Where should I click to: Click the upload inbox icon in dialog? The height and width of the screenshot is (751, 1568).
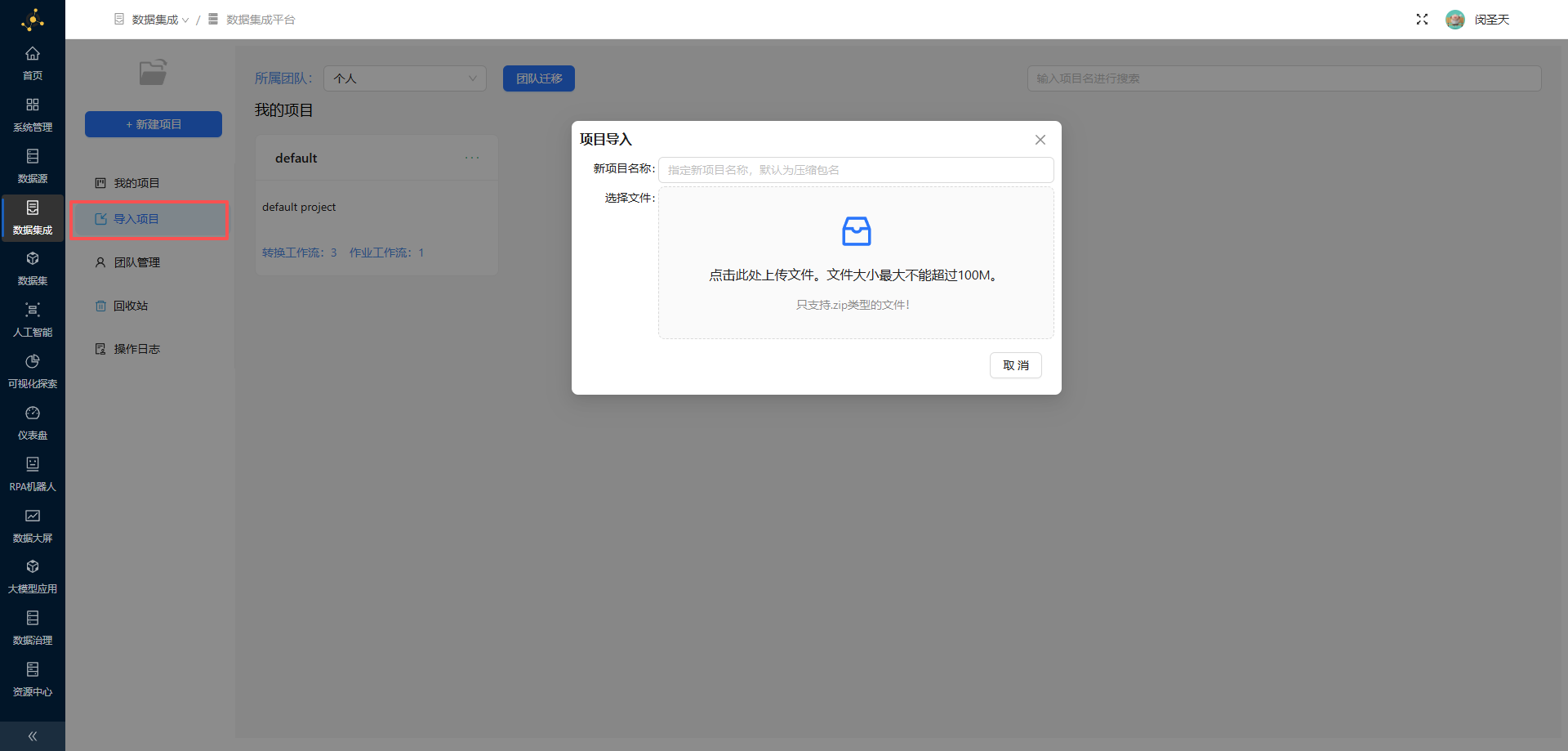point(856,231)
